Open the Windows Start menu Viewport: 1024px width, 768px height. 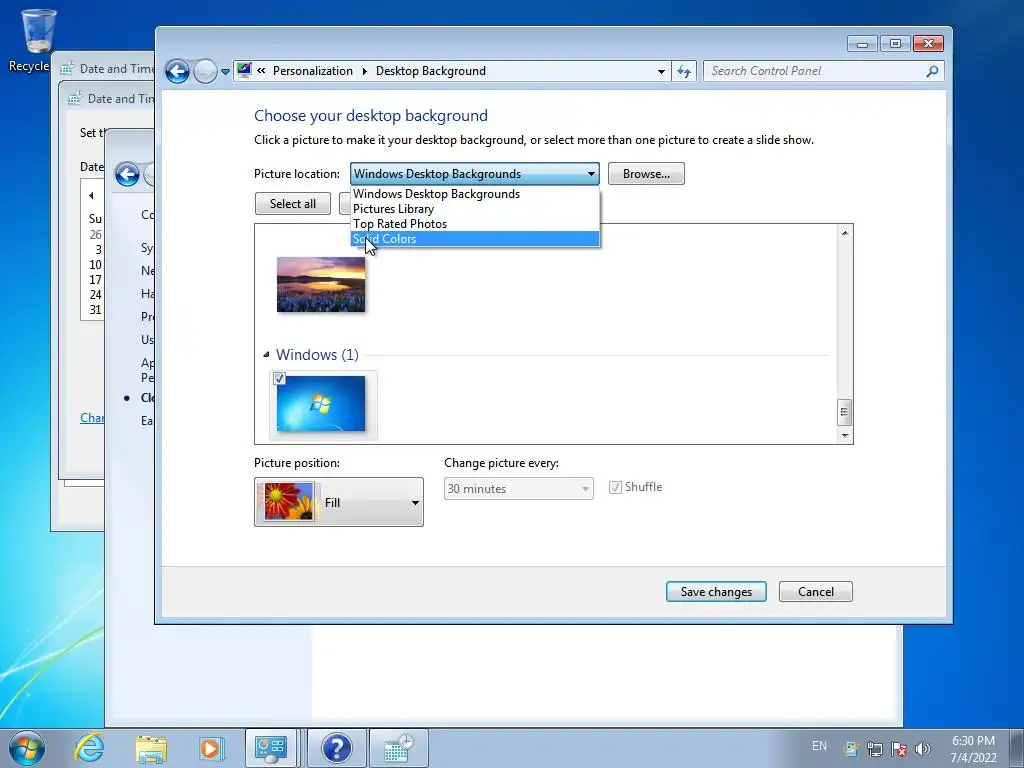click(27, 748)
